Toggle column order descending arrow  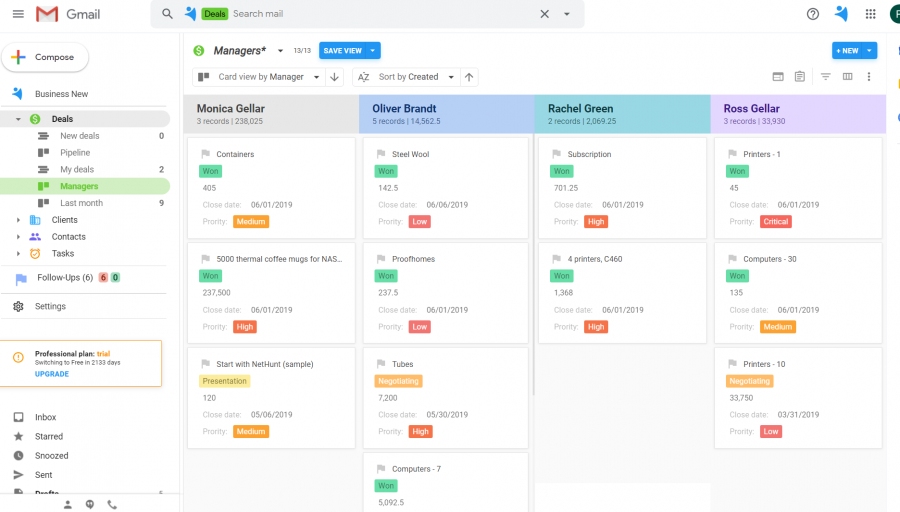pos(334,77)
